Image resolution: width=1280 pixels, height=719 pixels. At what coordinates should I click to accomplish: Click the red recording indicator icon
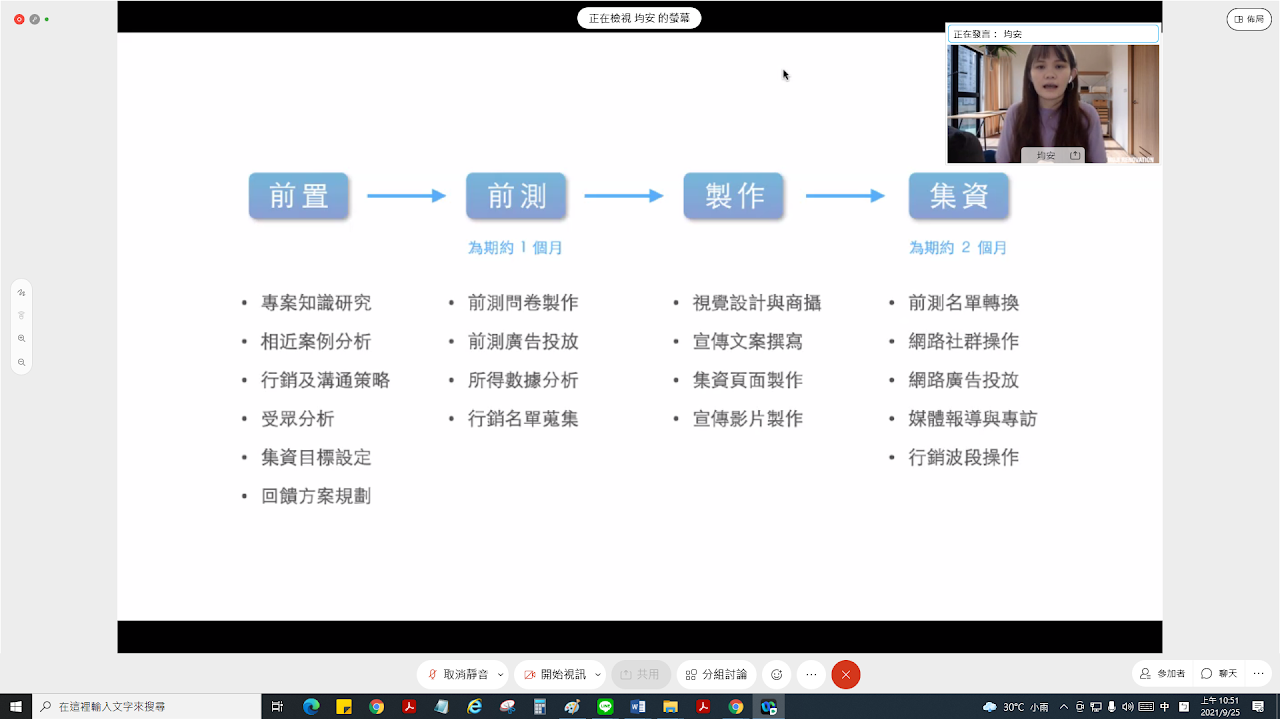(19, 19)
